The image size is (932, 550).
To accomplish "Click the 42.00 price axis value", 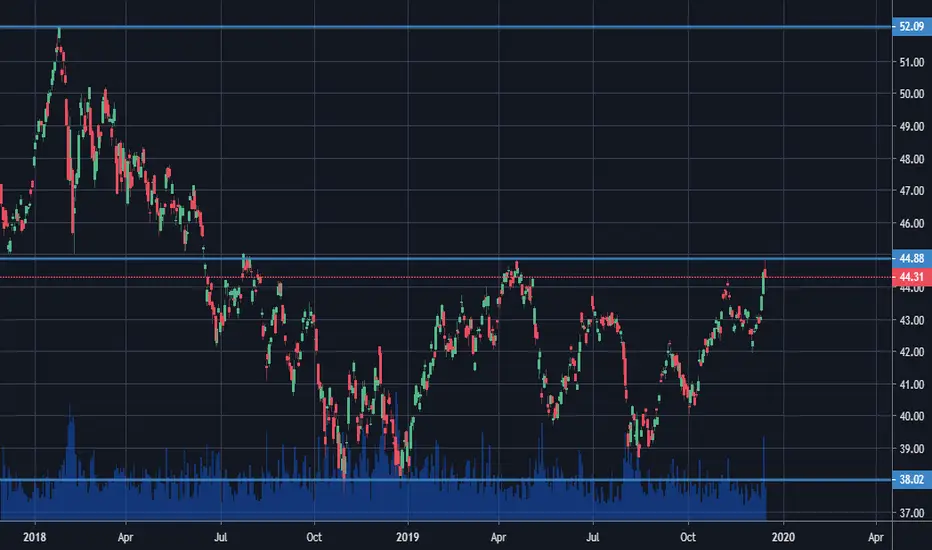I will coord(912,352).
